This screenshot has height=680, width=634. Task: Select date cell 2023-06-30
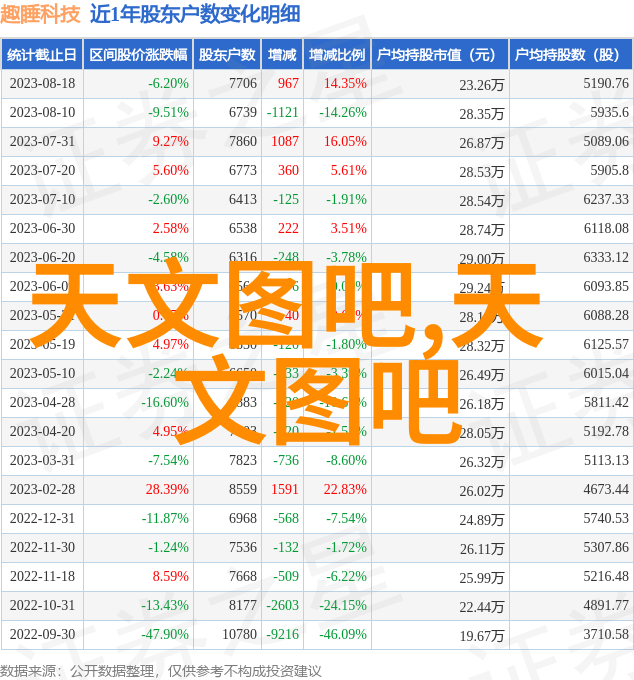[42, 229]
